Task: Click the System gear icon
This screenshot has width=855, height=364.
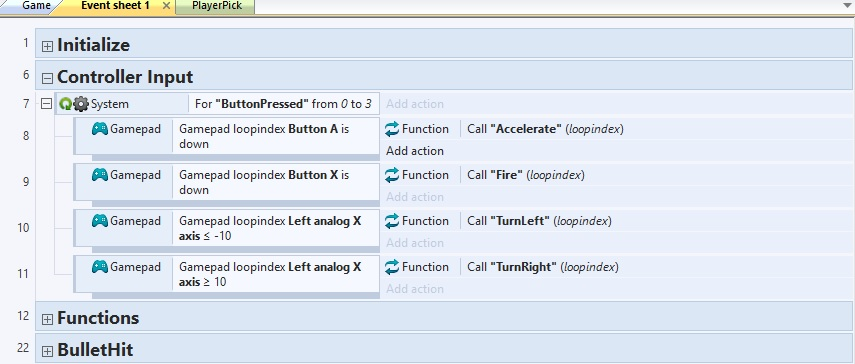Action: tap(81, 104)
